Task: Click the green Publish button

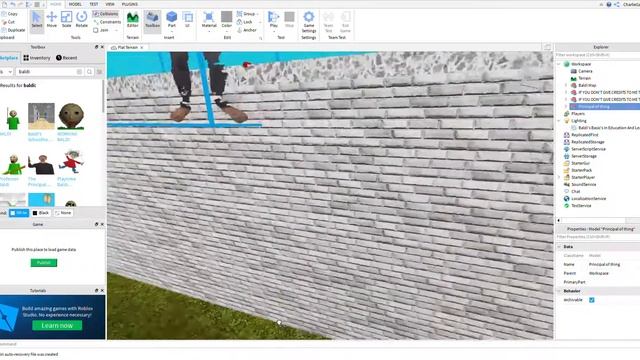Action: coord(44,263)
